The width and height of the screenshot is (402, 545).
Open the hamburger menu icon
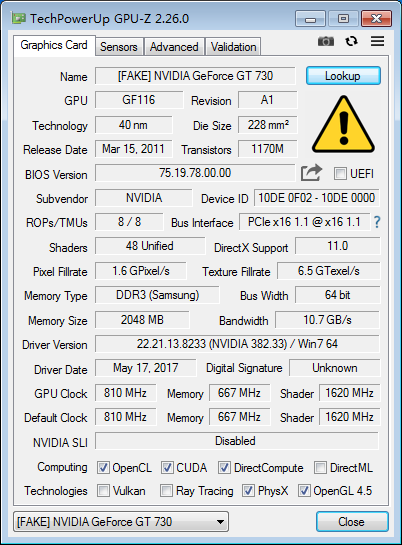[377, 41]
